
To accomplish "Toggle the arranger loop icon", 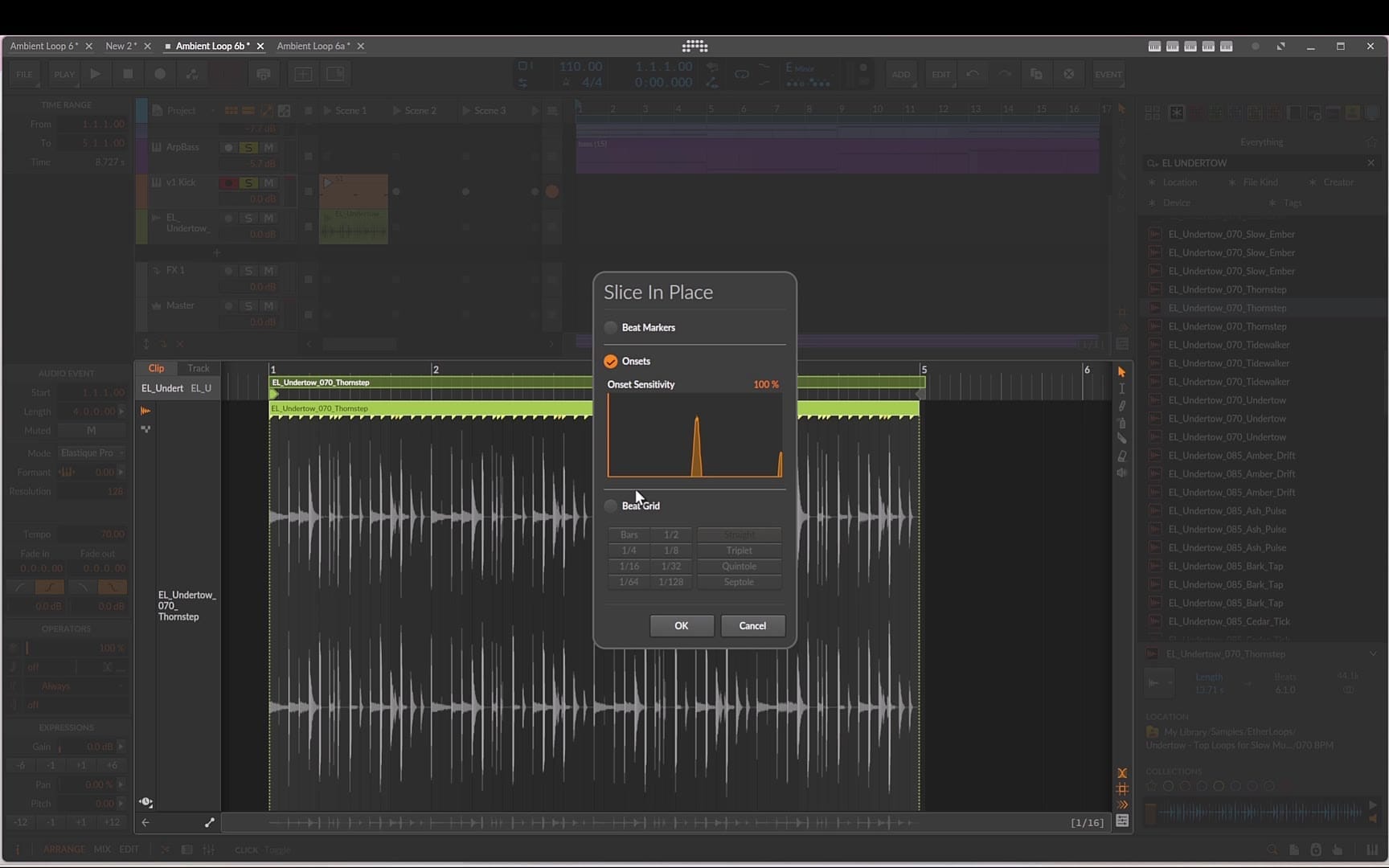I will point(741,74).
